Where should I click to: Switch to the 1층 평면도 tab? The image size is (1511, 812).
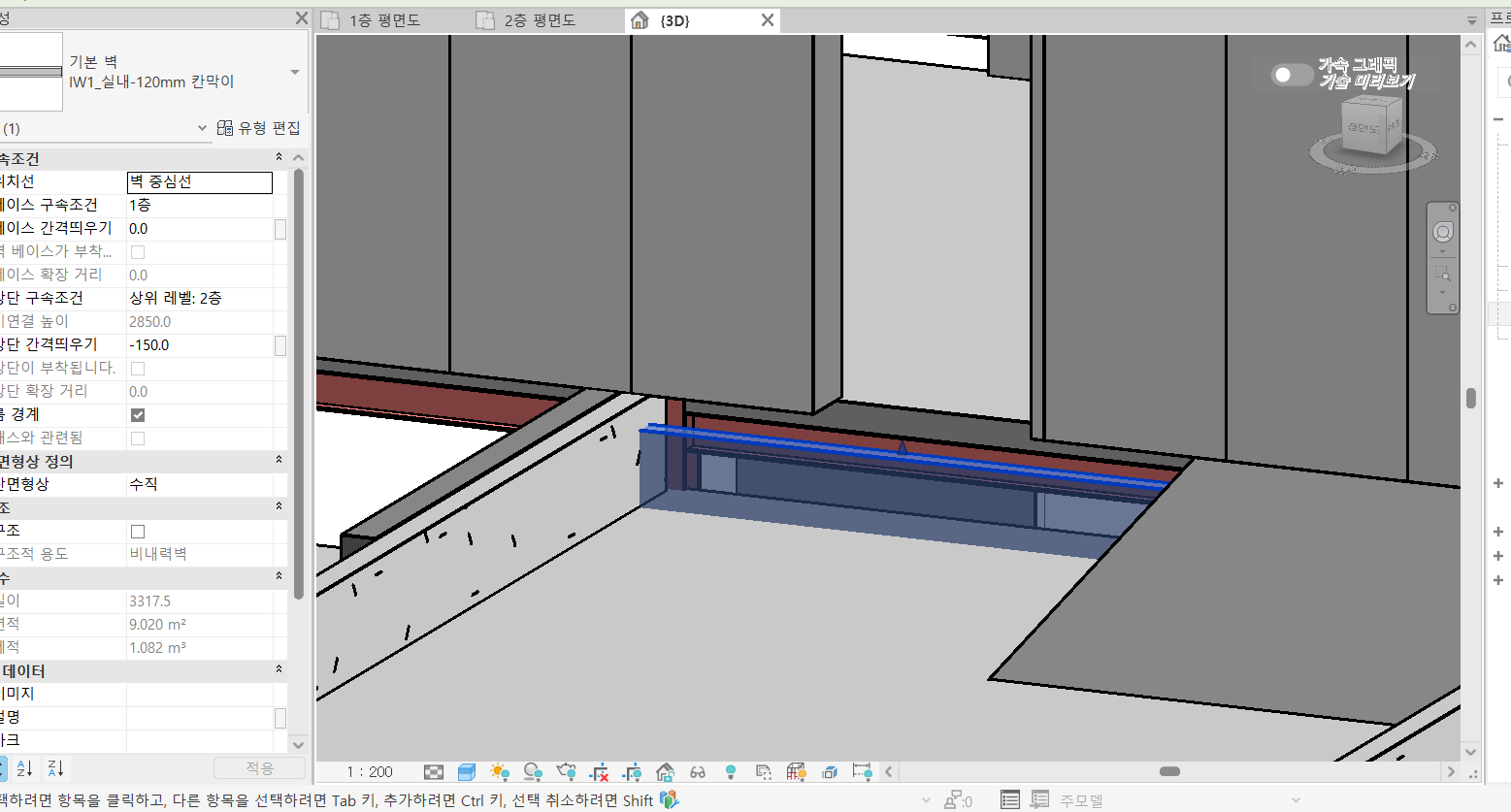pos(385,20)
